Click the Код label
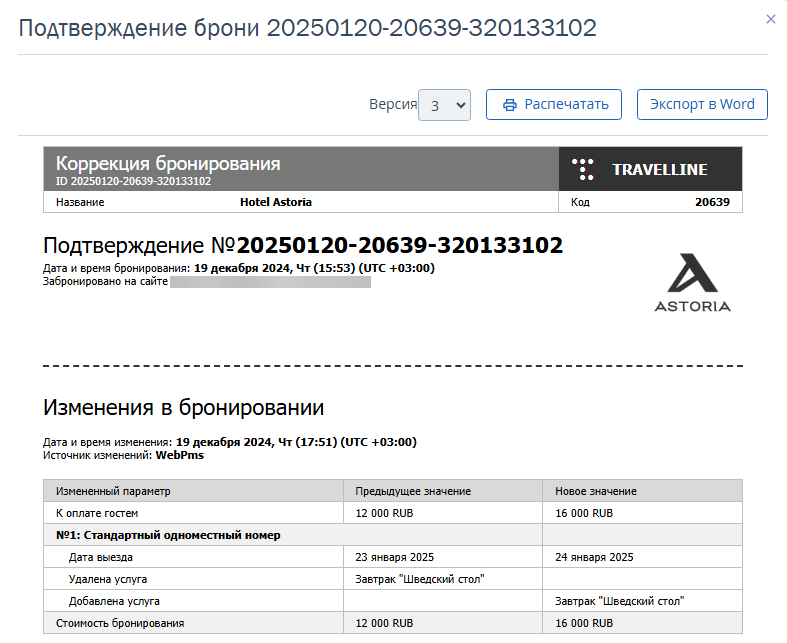787x643 pixels. click(x=580, y=202)
